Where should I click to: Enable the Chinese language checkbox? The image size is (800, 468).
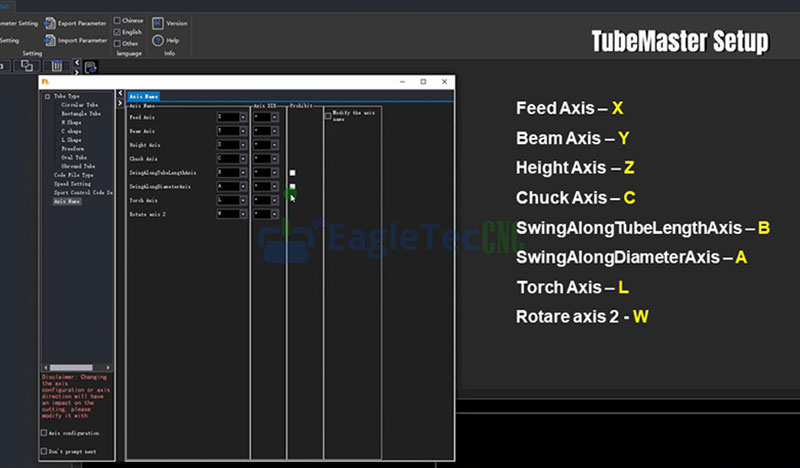point(117,20)
